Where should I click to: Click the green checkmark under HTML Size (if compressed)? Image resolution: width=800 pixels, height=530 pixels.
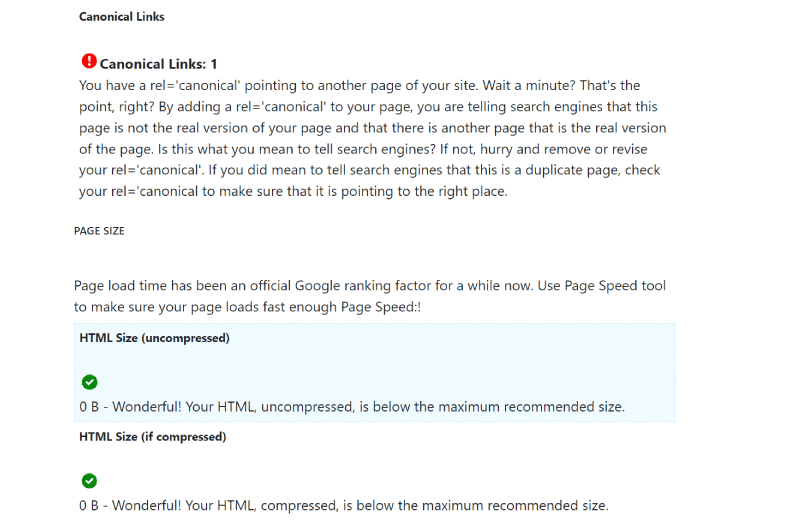[x=89, y=481]
